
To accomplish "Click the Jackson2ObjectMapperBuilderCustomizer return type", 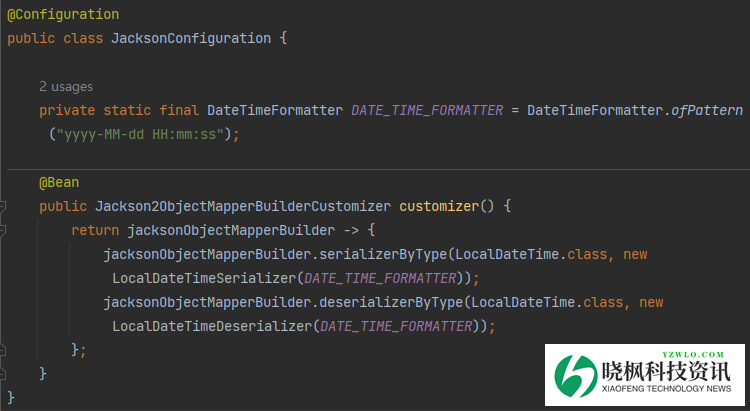I will [x=243, y=206].
